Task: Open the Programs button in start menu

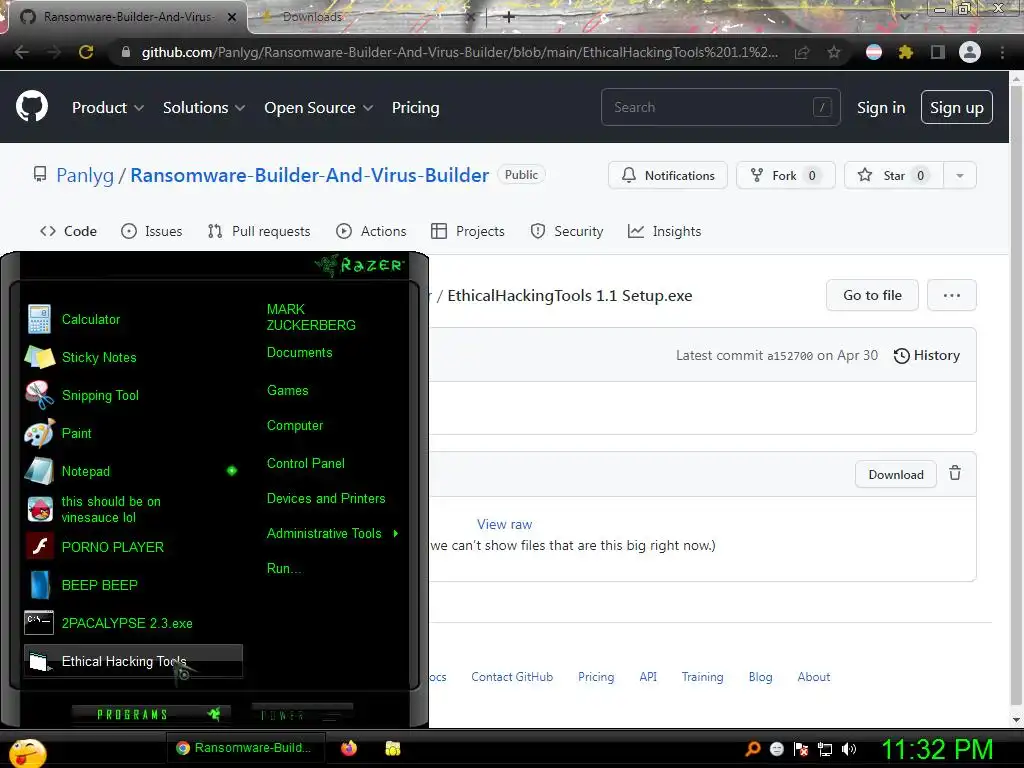Action: coord(150,714)
